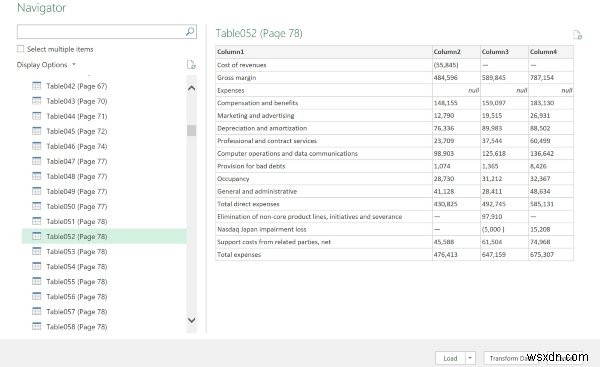Click the search magnifier icon
This screenshot has width=600, height=367.
[190, 32]
